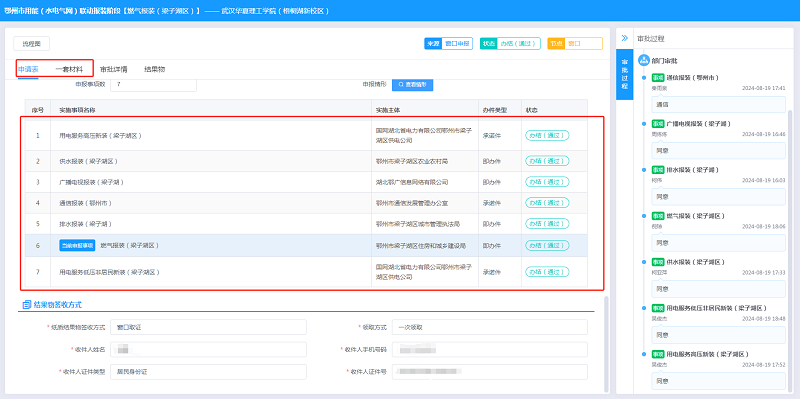Open 收件人证件类型 field 居民身份证
This screenshot has width=800, height=399.
coord(209,372)
